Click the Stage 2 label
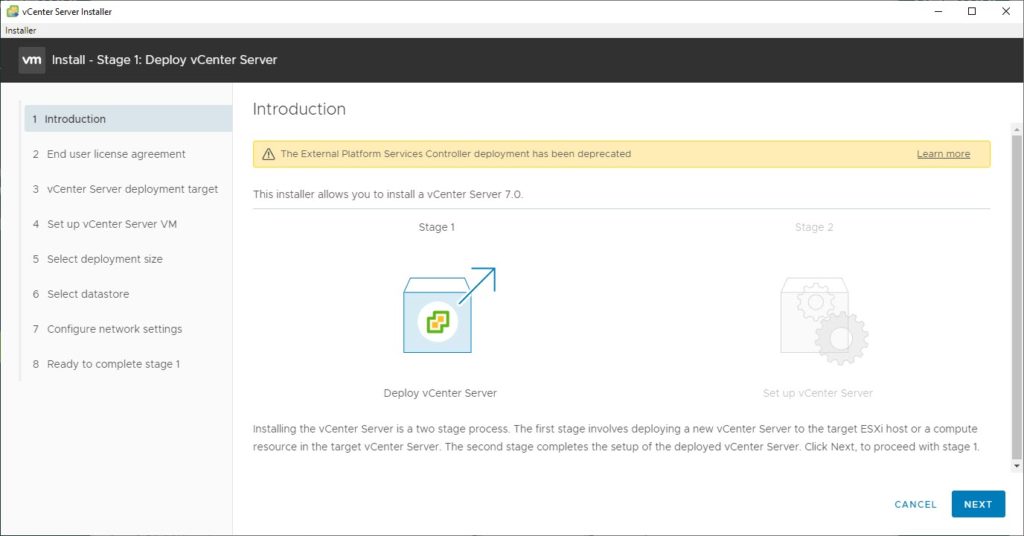This screenshot has width=1024, height=536. [x=814, y=227]
